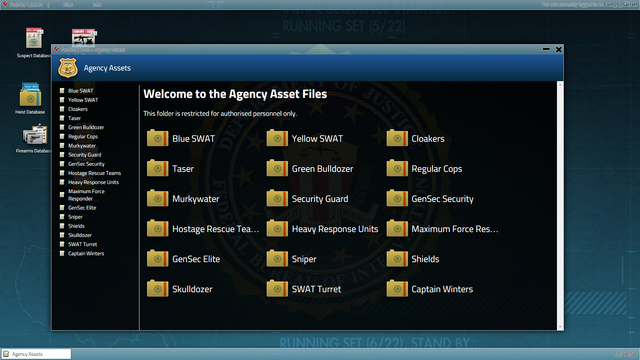Select Taser in the sidebar list
This screenshot has width=640, height=360.
(74, 118)
